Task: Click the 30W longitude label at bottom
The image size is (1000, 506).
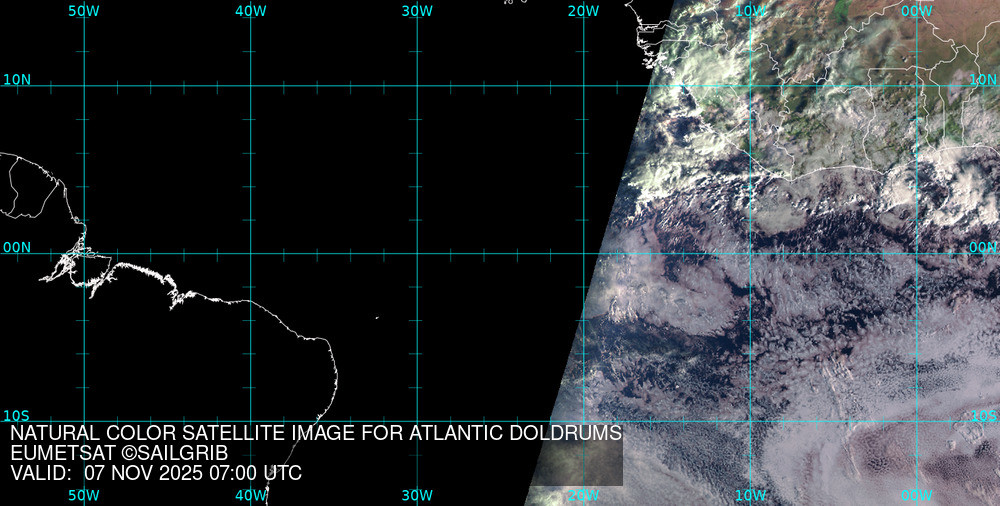Action: tap(416, 495)
